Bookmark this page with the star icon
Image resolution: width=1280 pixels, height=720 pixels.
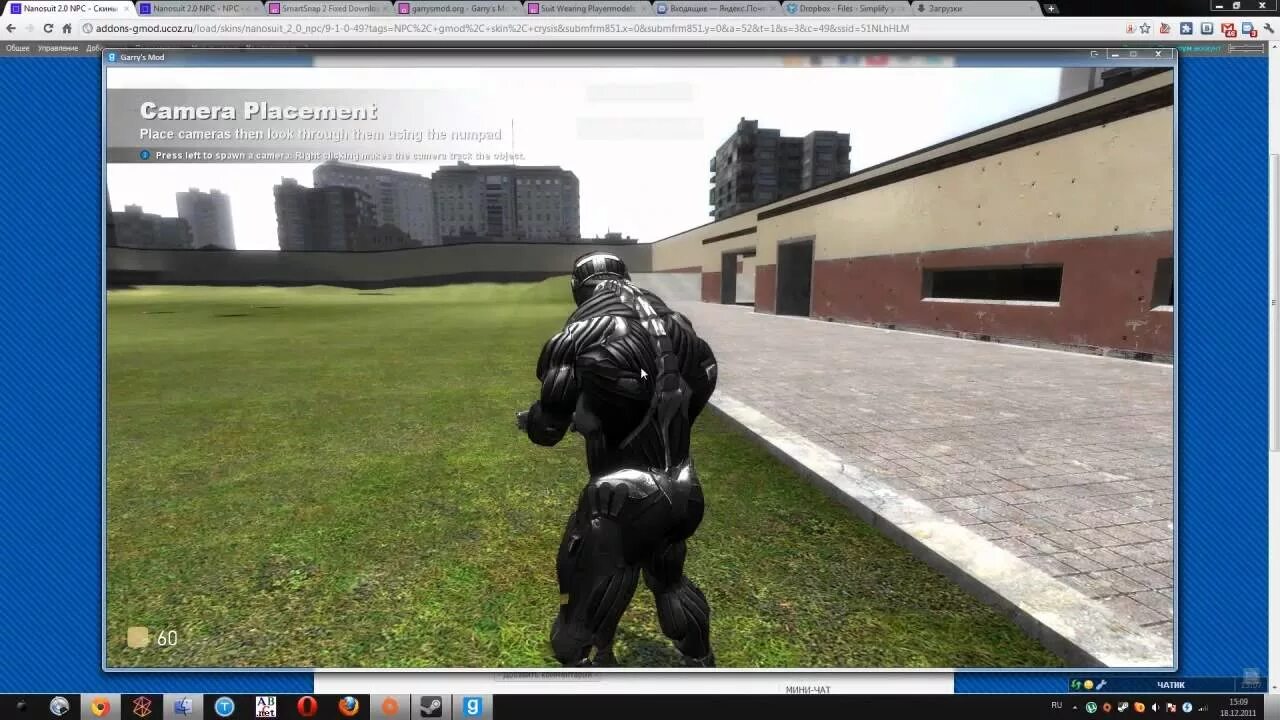1145,28
